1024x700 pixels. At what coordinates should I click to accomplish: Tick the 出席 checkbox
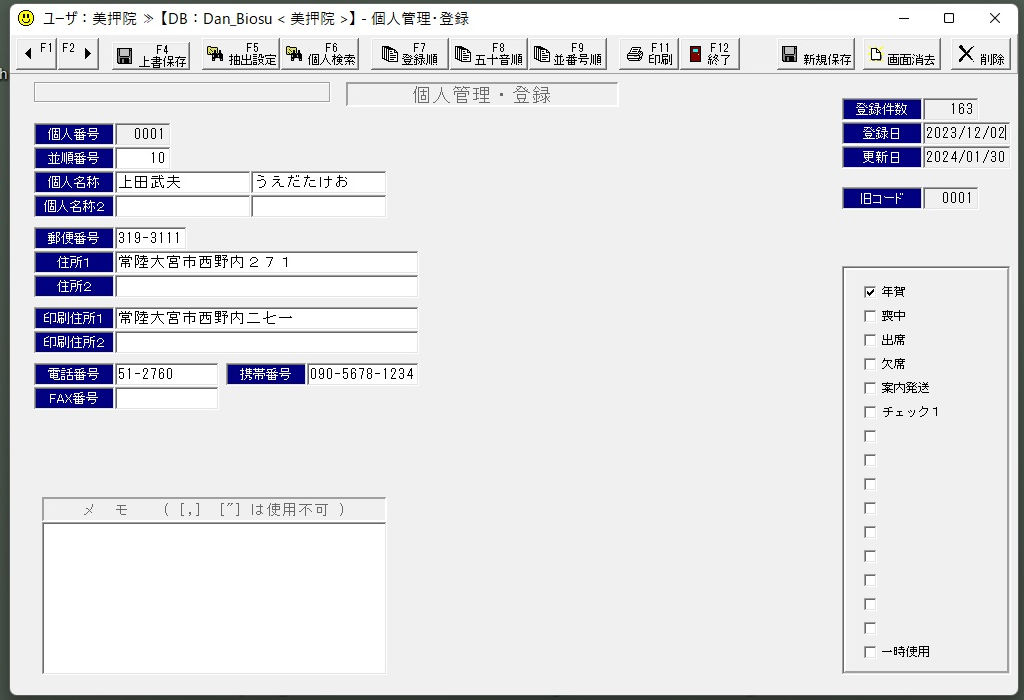(x=870, y=340)
